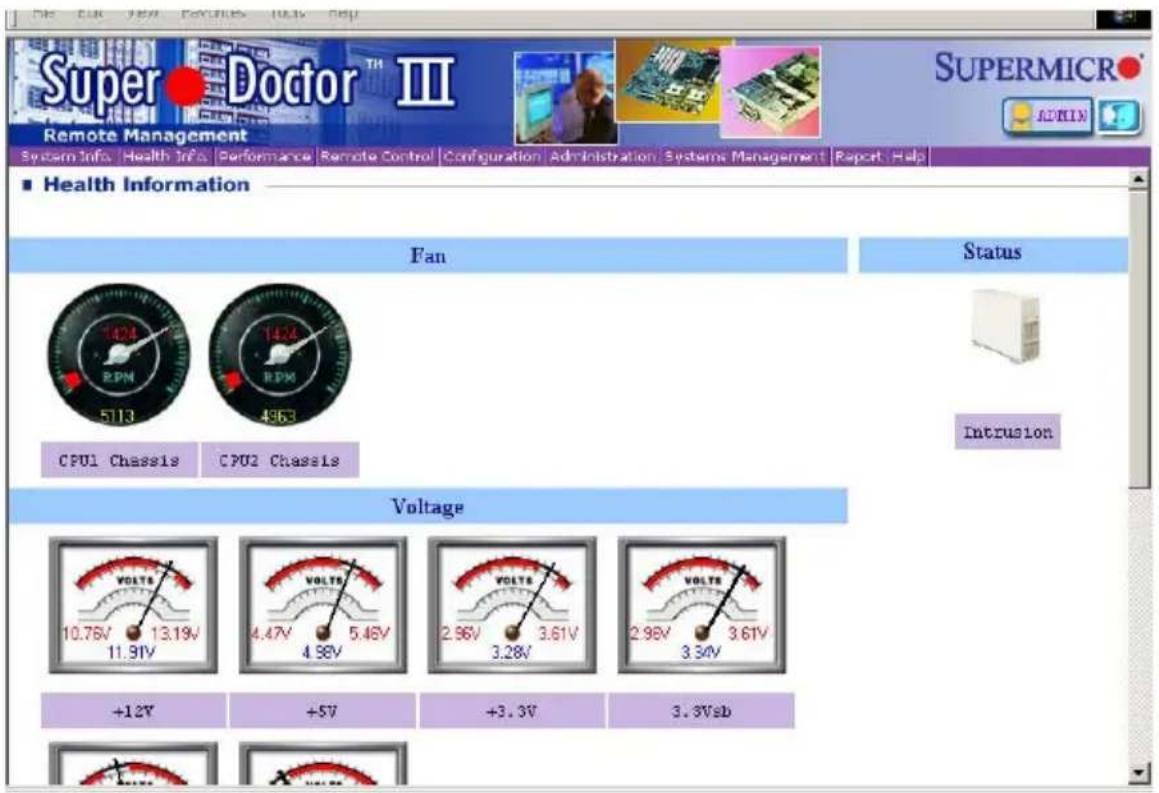Click the 4963 RPM reading
The image size is (1159, 793).
pos(278,416)
